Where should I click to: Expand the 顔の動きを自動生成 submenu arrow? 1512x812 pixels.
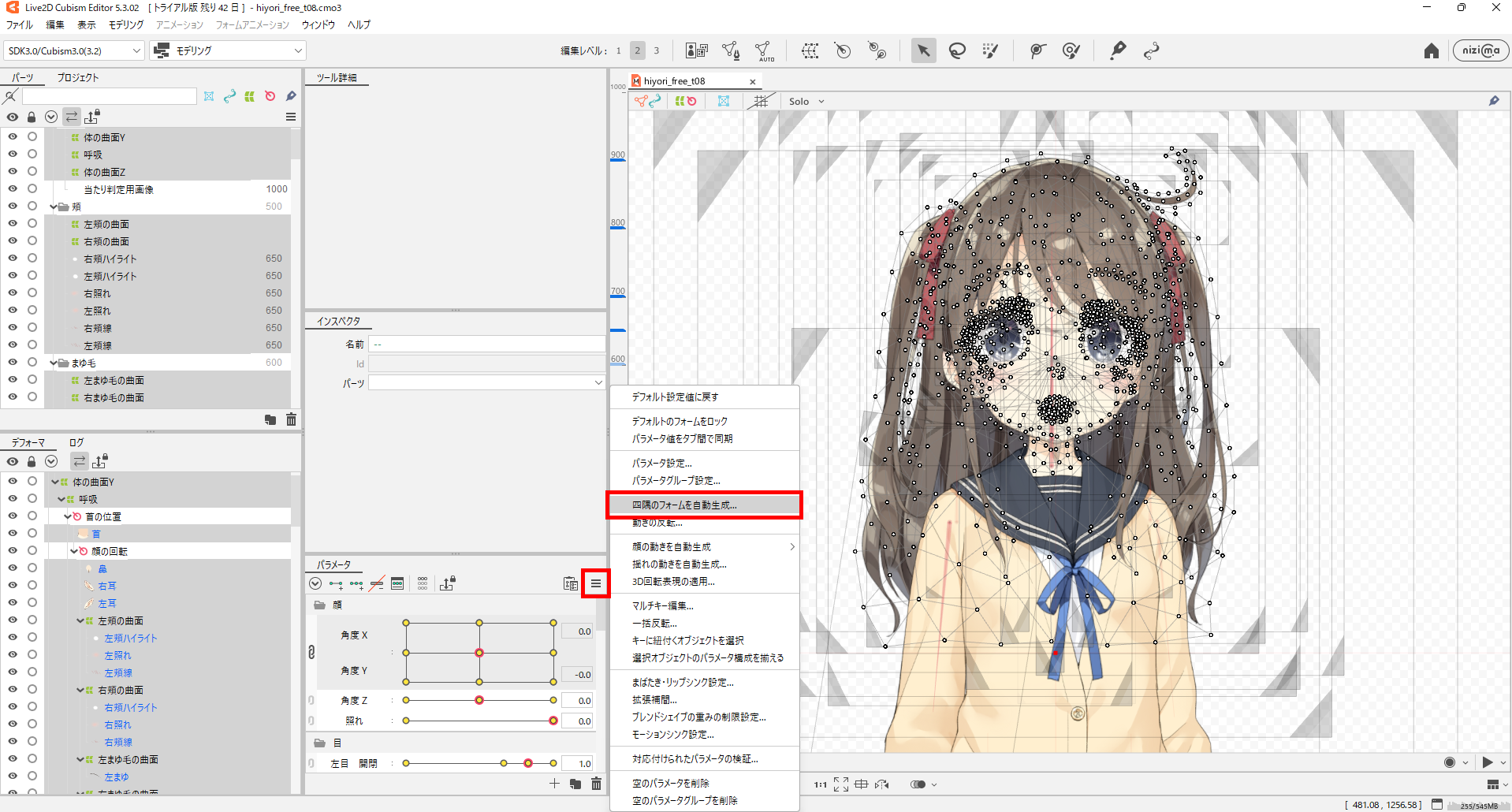point(791,546)
